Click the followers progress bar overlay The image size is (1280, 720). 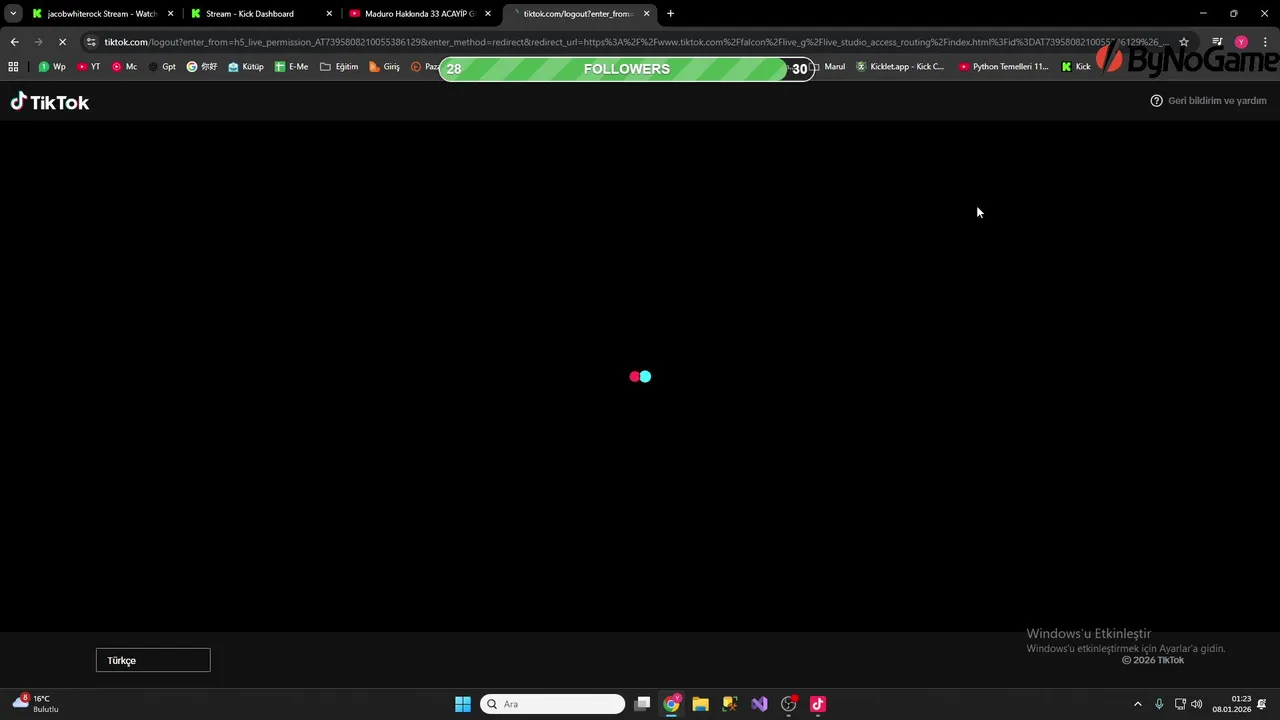(x=627, y=69)
